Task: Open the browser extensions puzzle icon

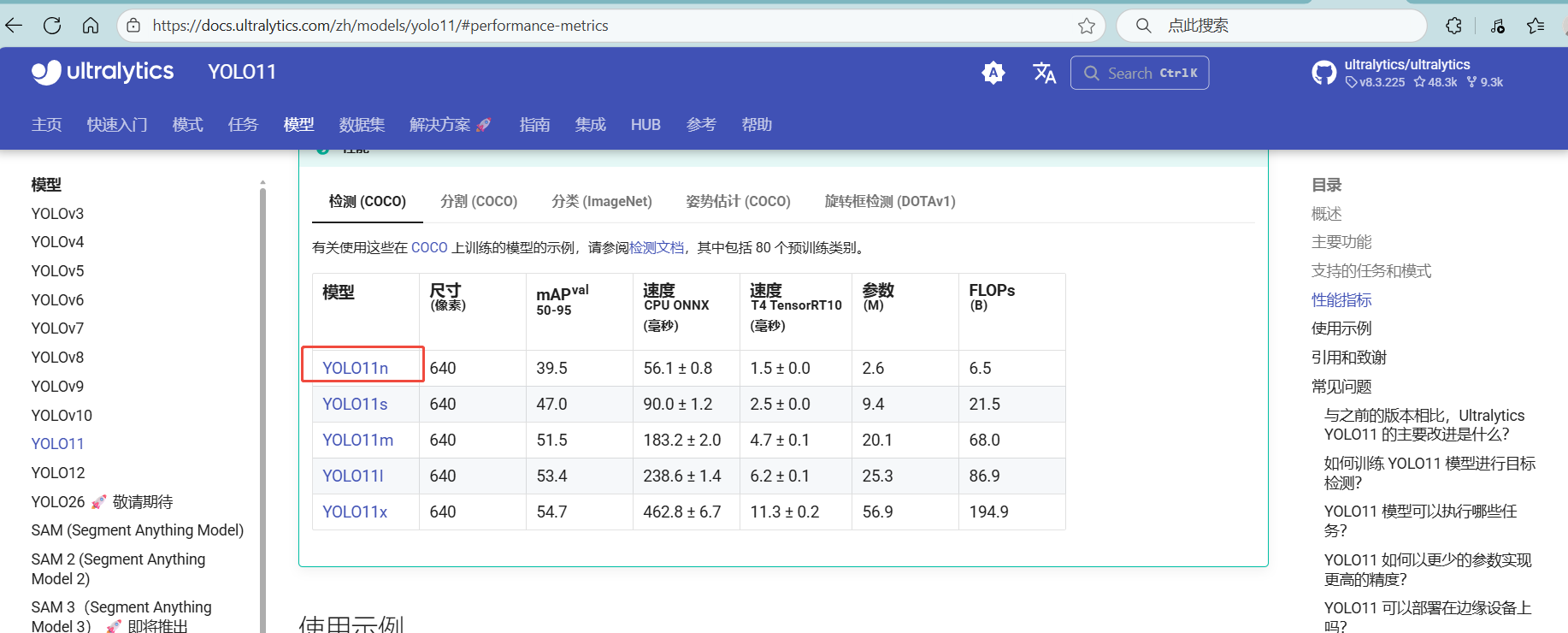Action: coord(1453,26)
